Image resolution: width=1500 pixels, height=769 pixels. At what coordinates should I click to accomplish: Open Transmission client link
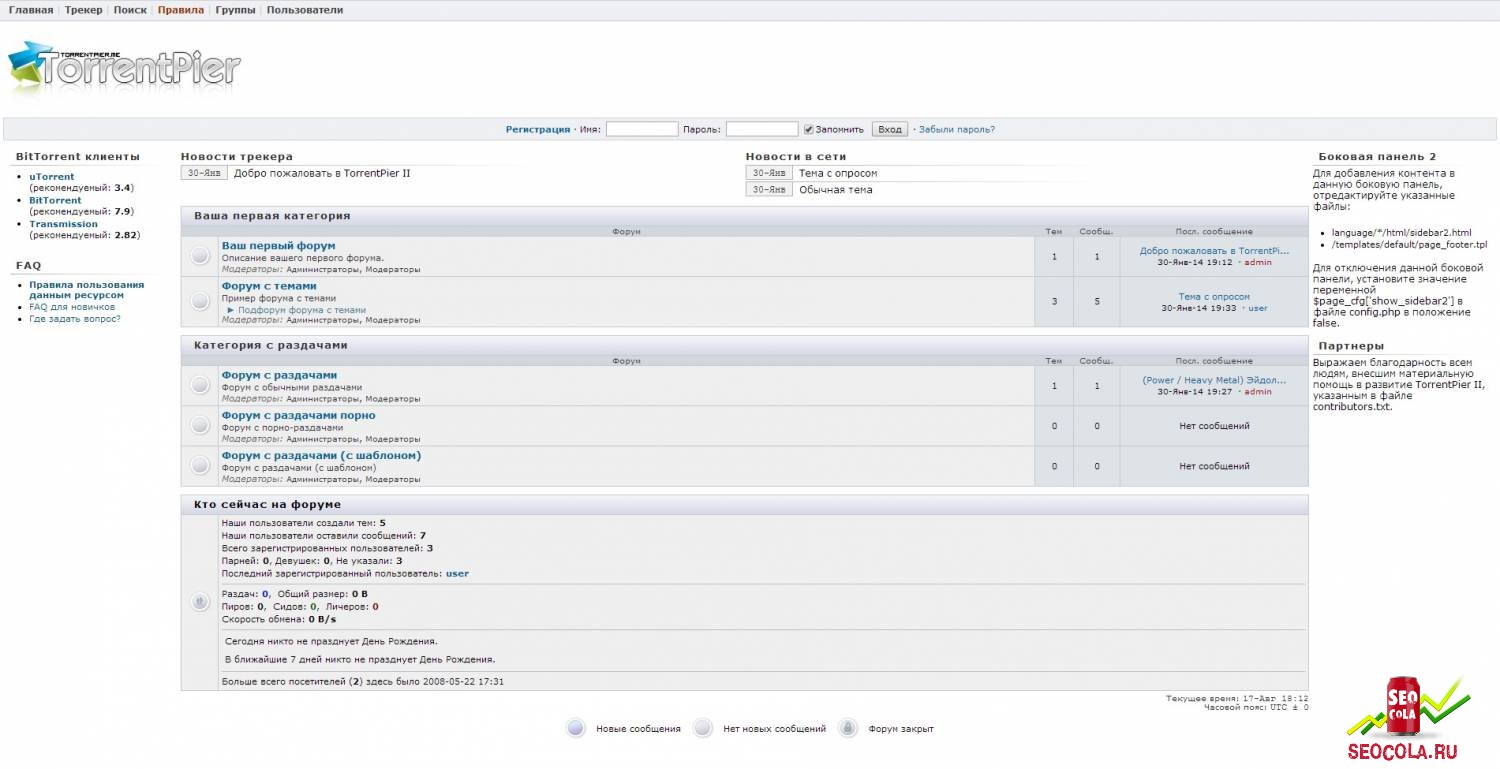[63, 224]
